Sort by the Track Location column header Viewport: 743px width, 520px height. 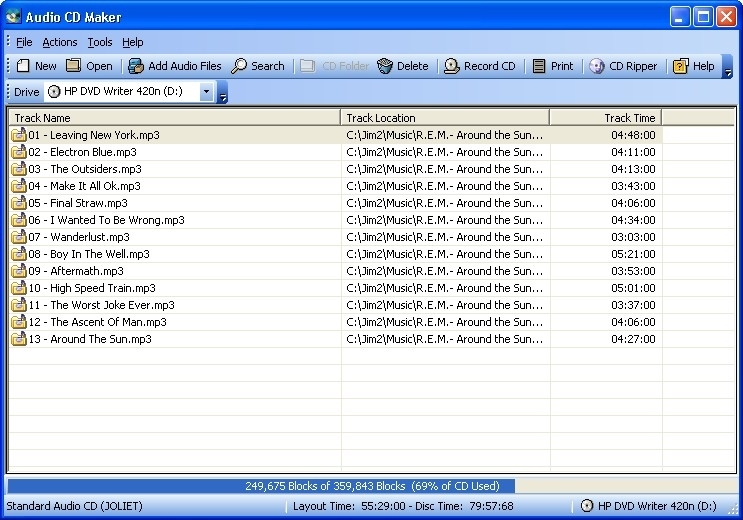click(x=445, y=118)
